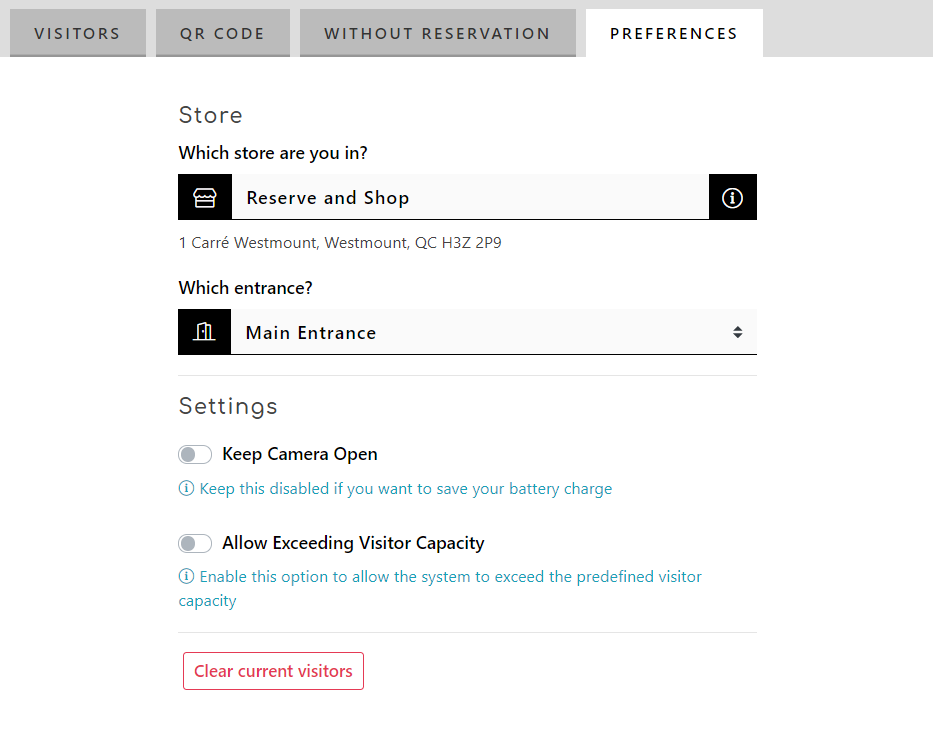Click the storefront icon beside the store field

point(205,198)
